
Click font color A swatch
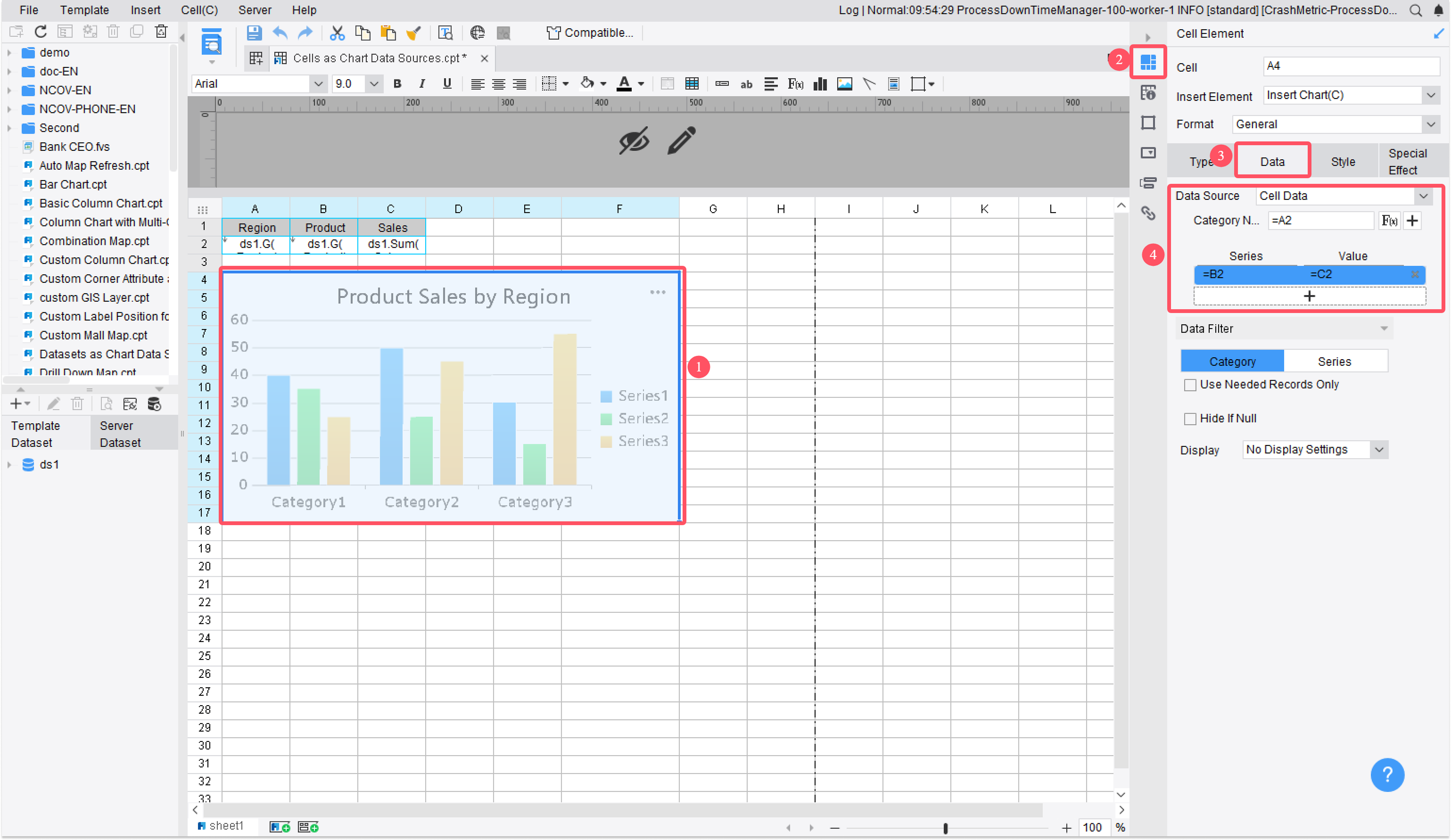[x=624, y=84]
